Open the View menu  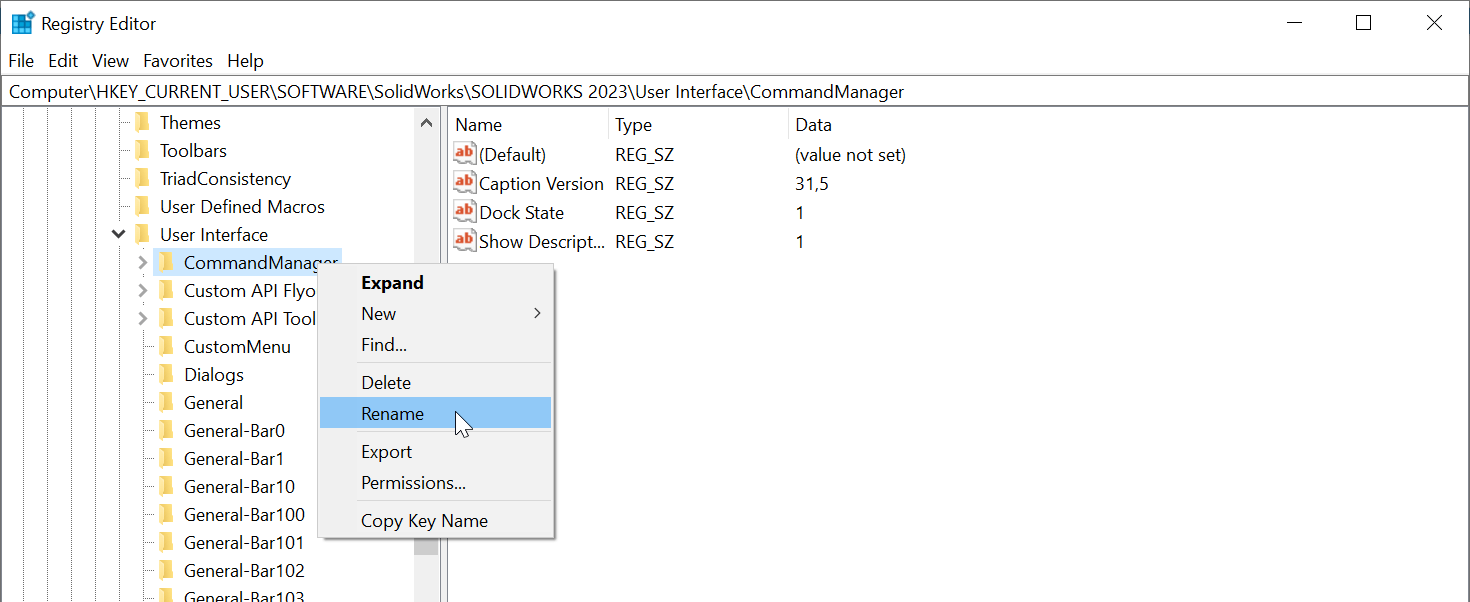(x=110, y=61)
